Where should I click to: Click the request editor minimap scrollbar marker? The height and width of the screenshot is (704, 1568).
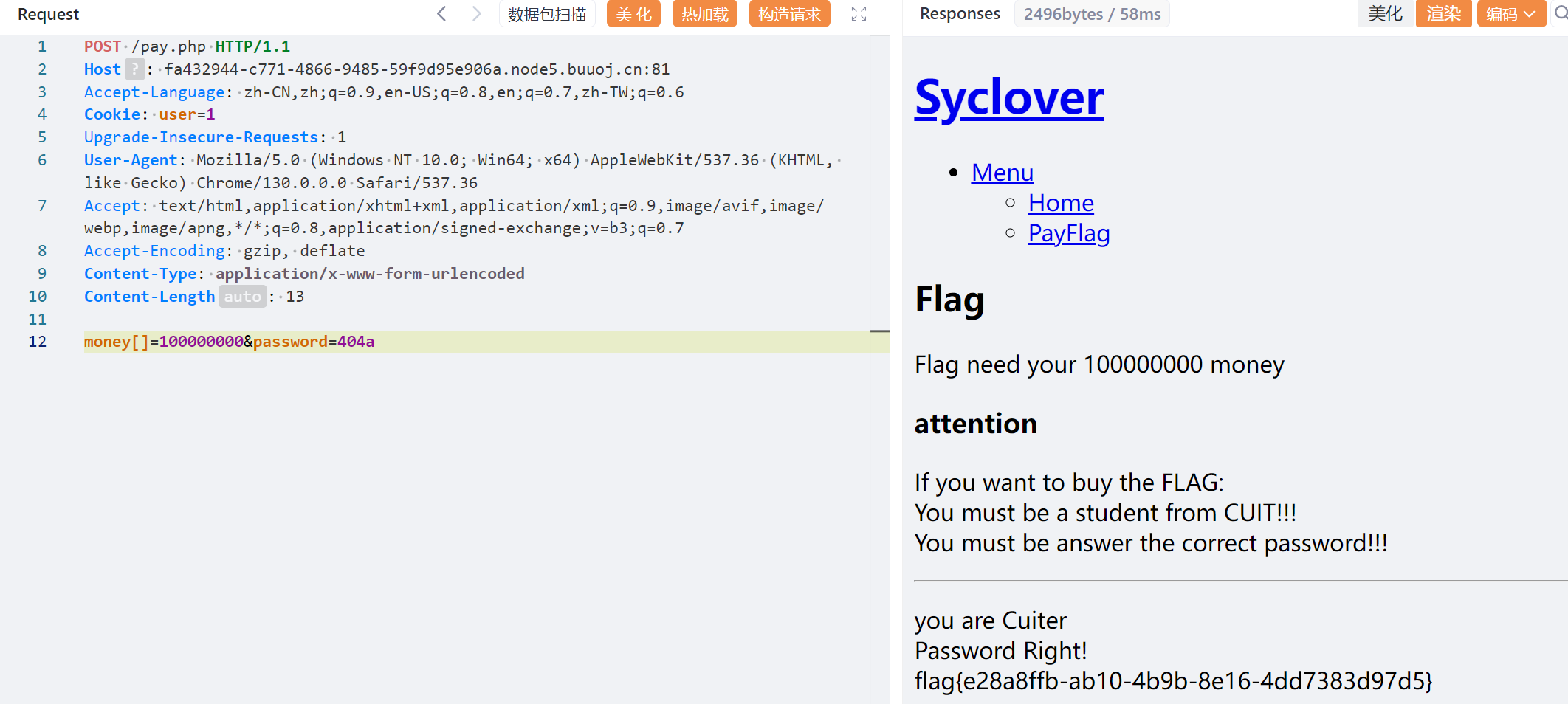point(879,331)
